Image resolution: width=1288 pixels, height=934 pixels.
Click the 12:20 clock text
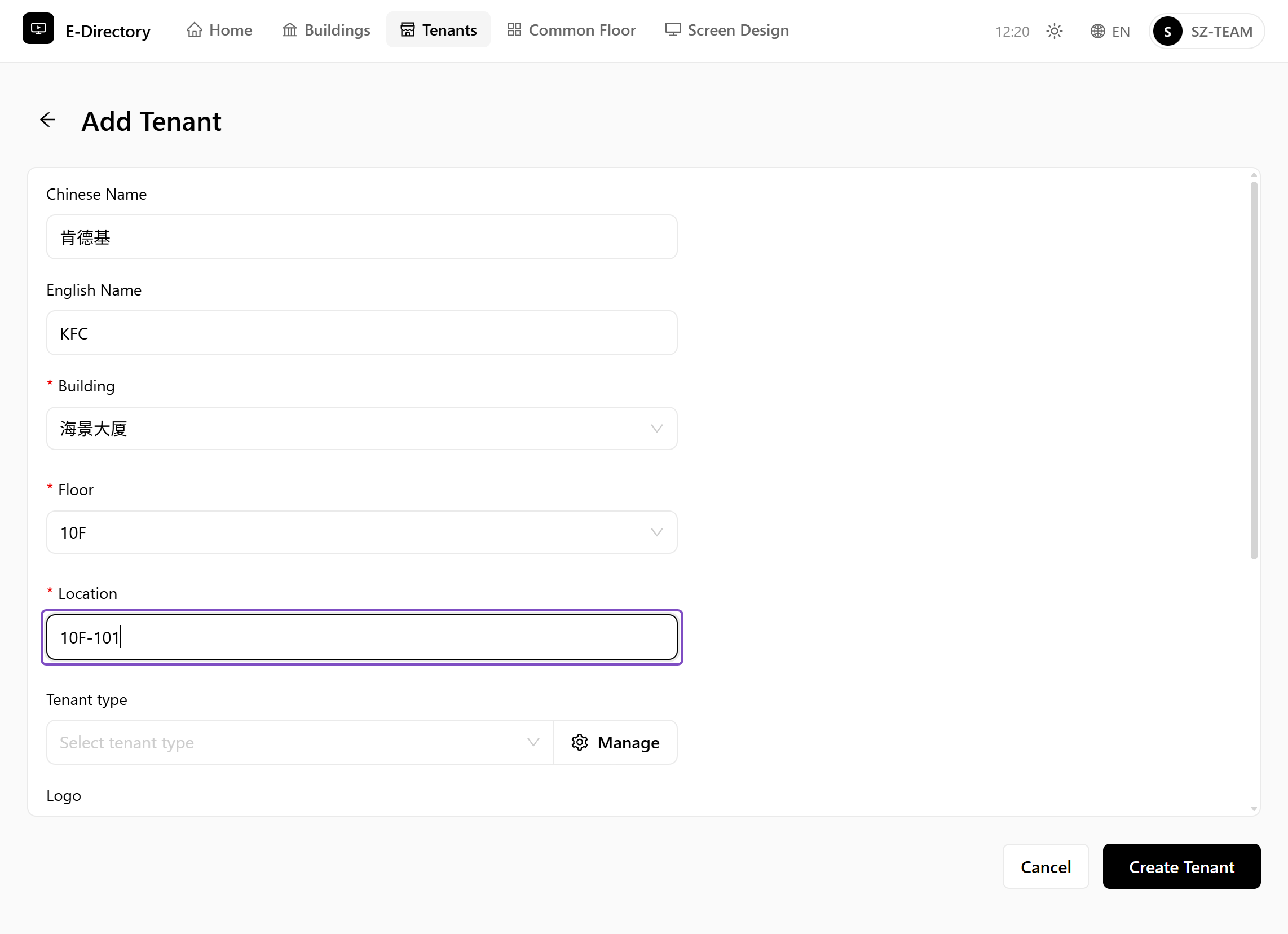click(x=1012, y=31)
